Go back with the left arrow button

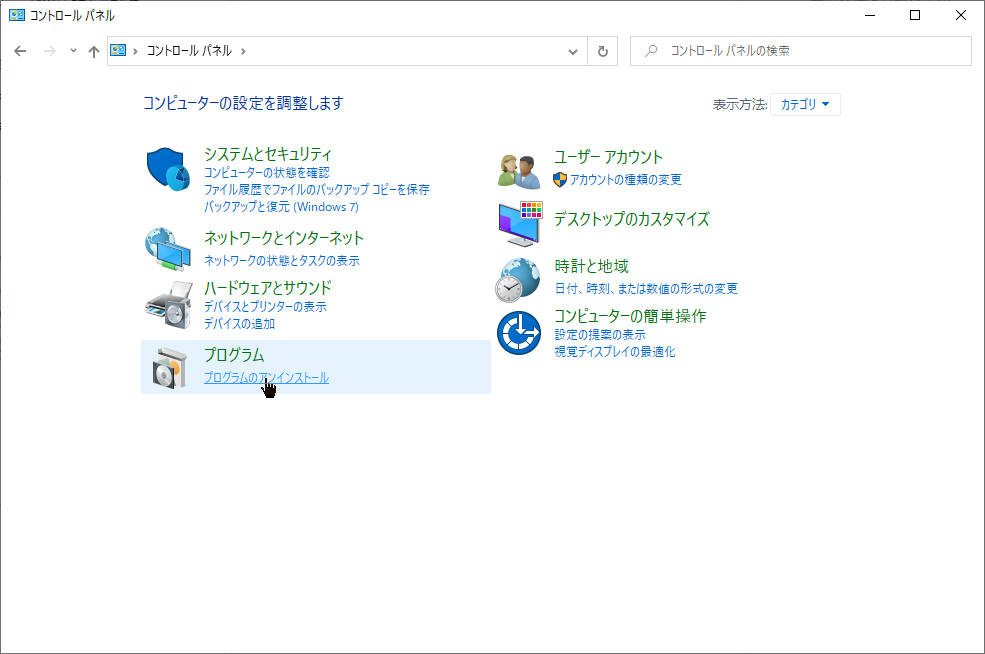pos(20,51)
